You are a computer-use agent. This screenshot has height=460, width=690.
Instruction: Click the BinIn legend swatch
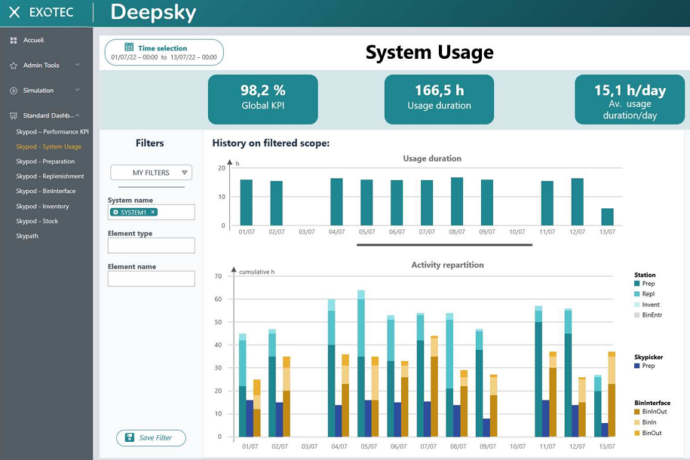pyautogui.click(x=637, y=422)
